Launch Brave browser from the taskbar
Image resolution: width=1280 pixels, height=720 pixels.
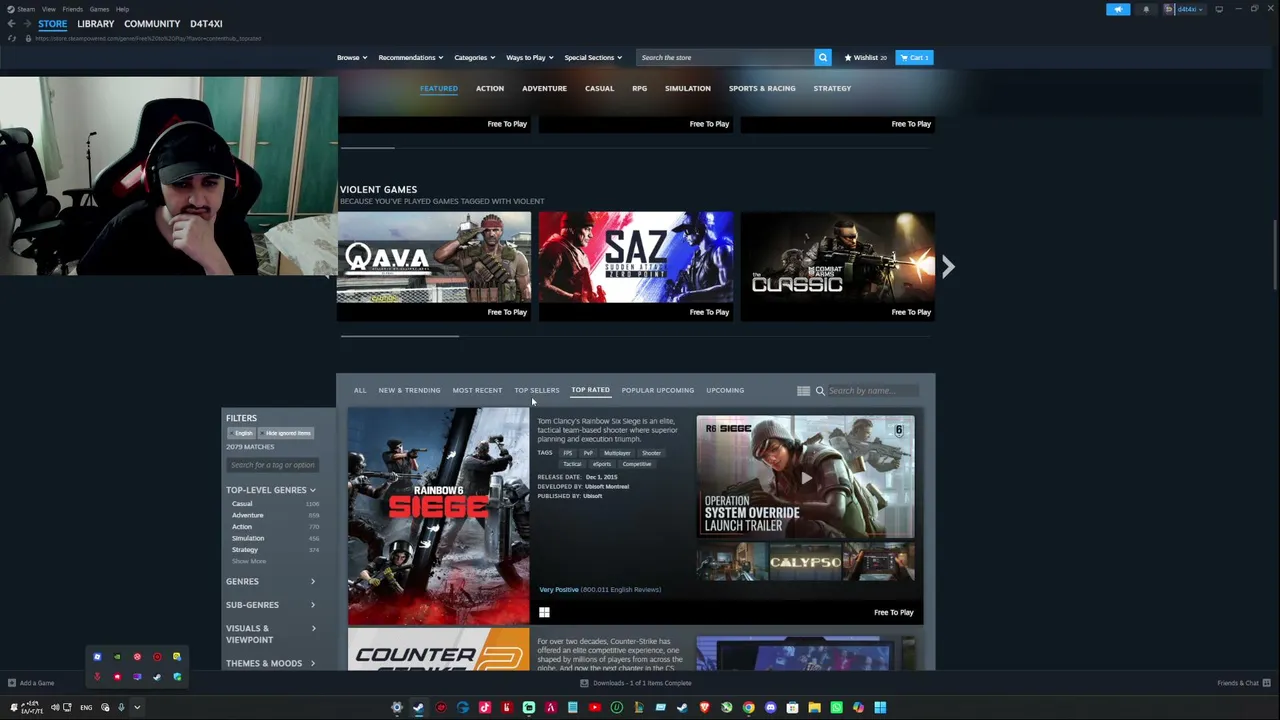(x=705, y=708)
